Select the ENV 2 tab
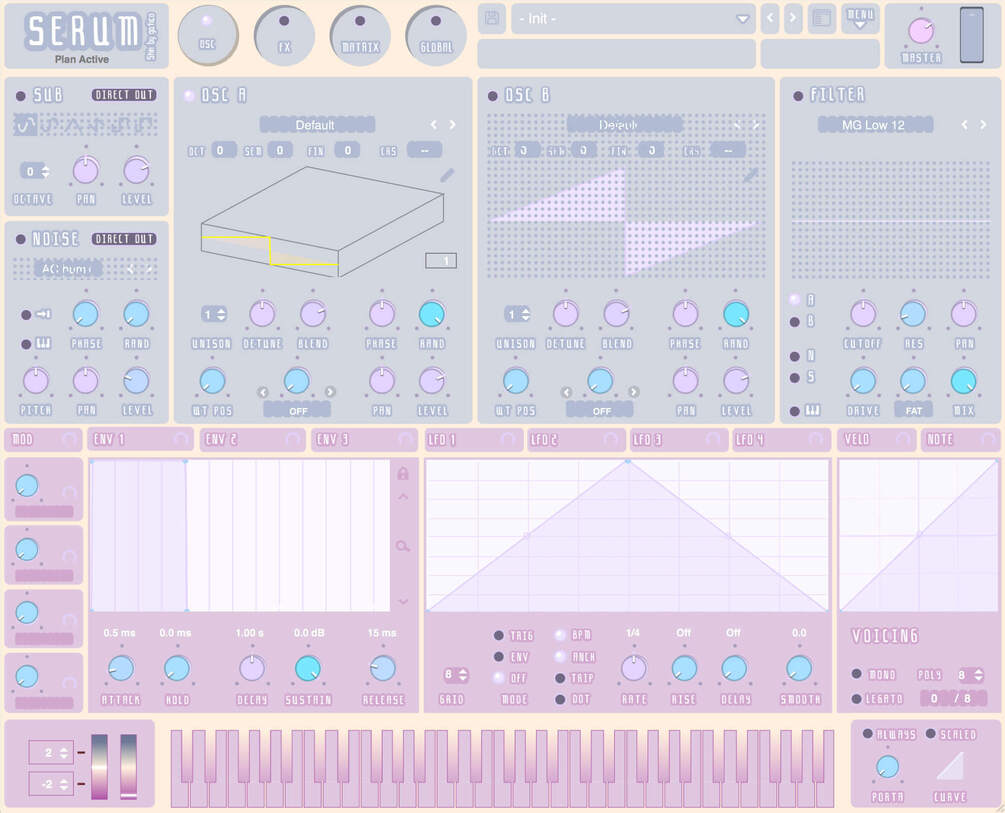This screenshot has height=813, width=1005. click(x=251, y=440)
